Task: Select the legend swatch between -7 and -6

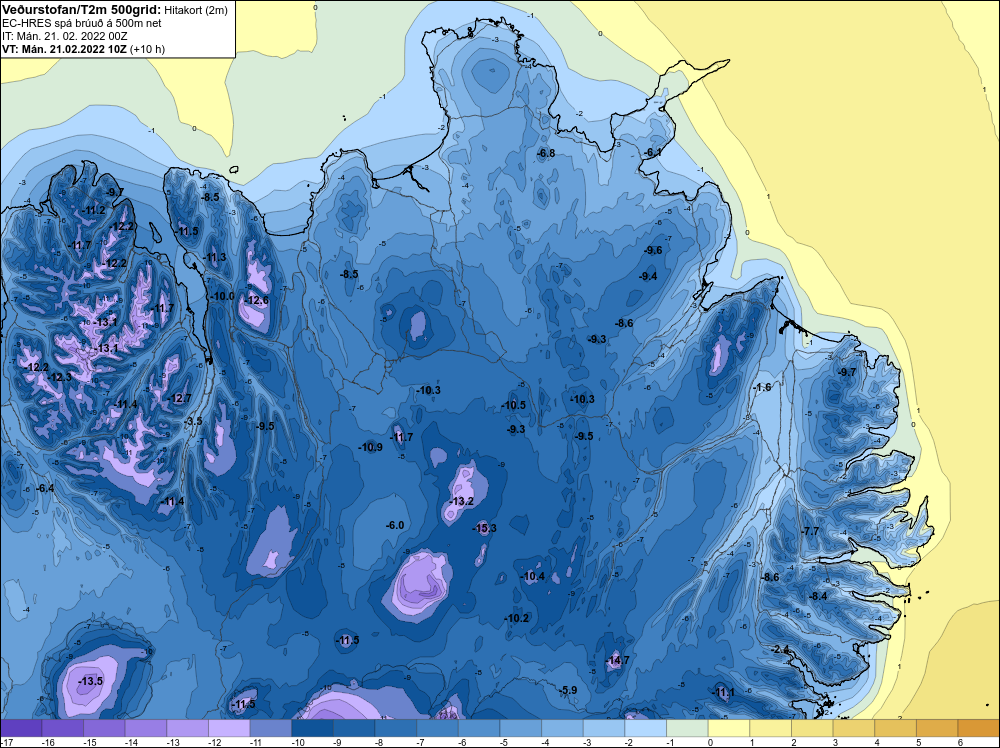Action: click(x=438, y=728)
